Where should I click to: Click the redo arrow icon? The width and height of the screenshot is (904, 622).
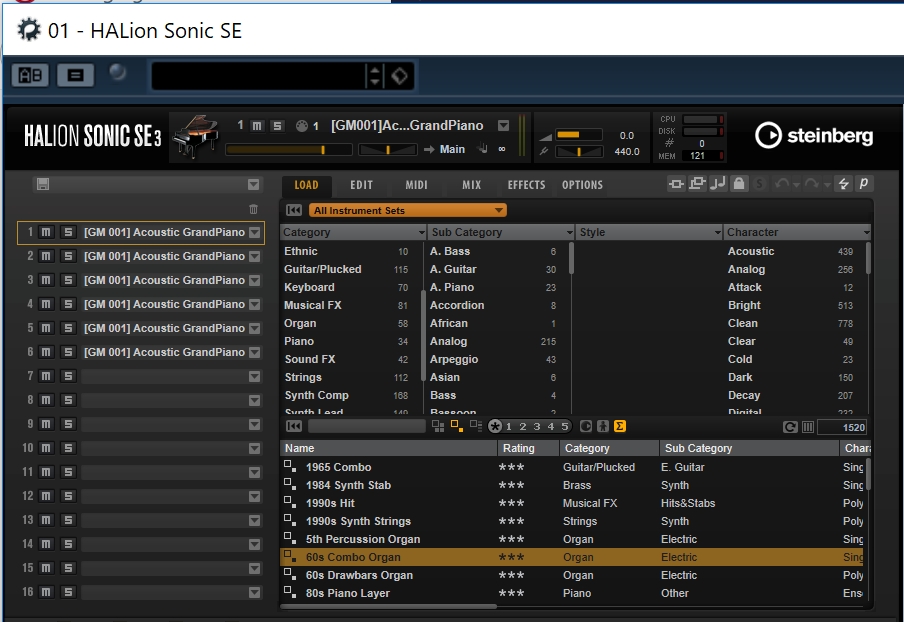(812, 184)
